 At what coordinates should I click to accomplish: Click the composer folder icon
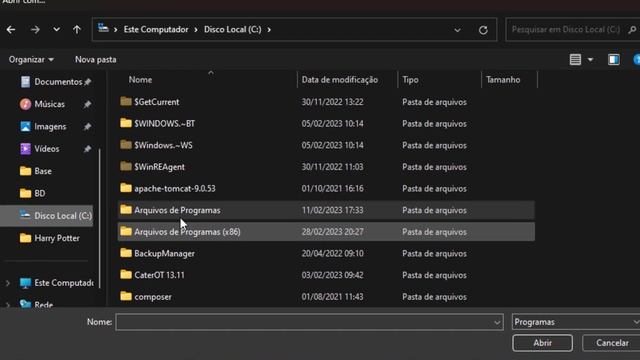(126, 296)
